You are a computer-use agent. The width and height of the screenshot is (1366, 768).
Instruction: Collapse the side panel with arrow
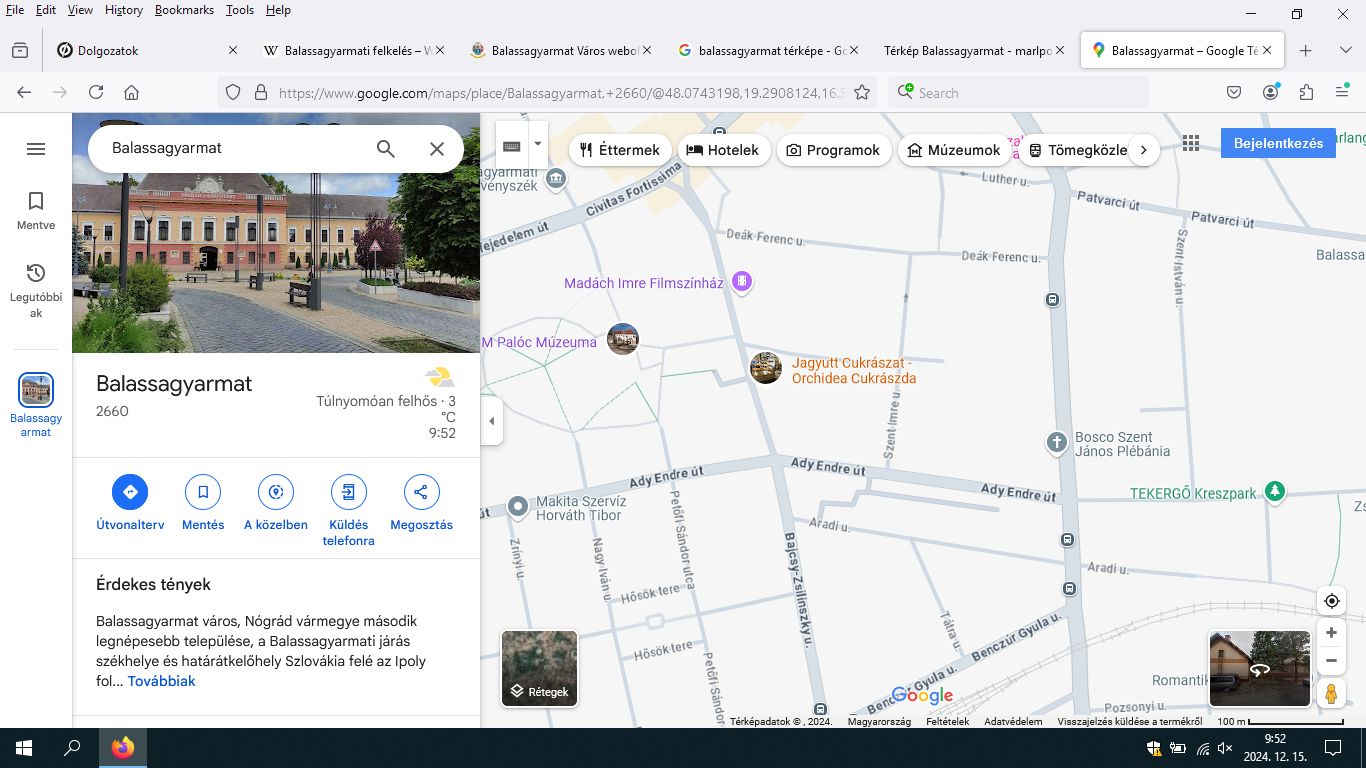[x=491, y=421]
